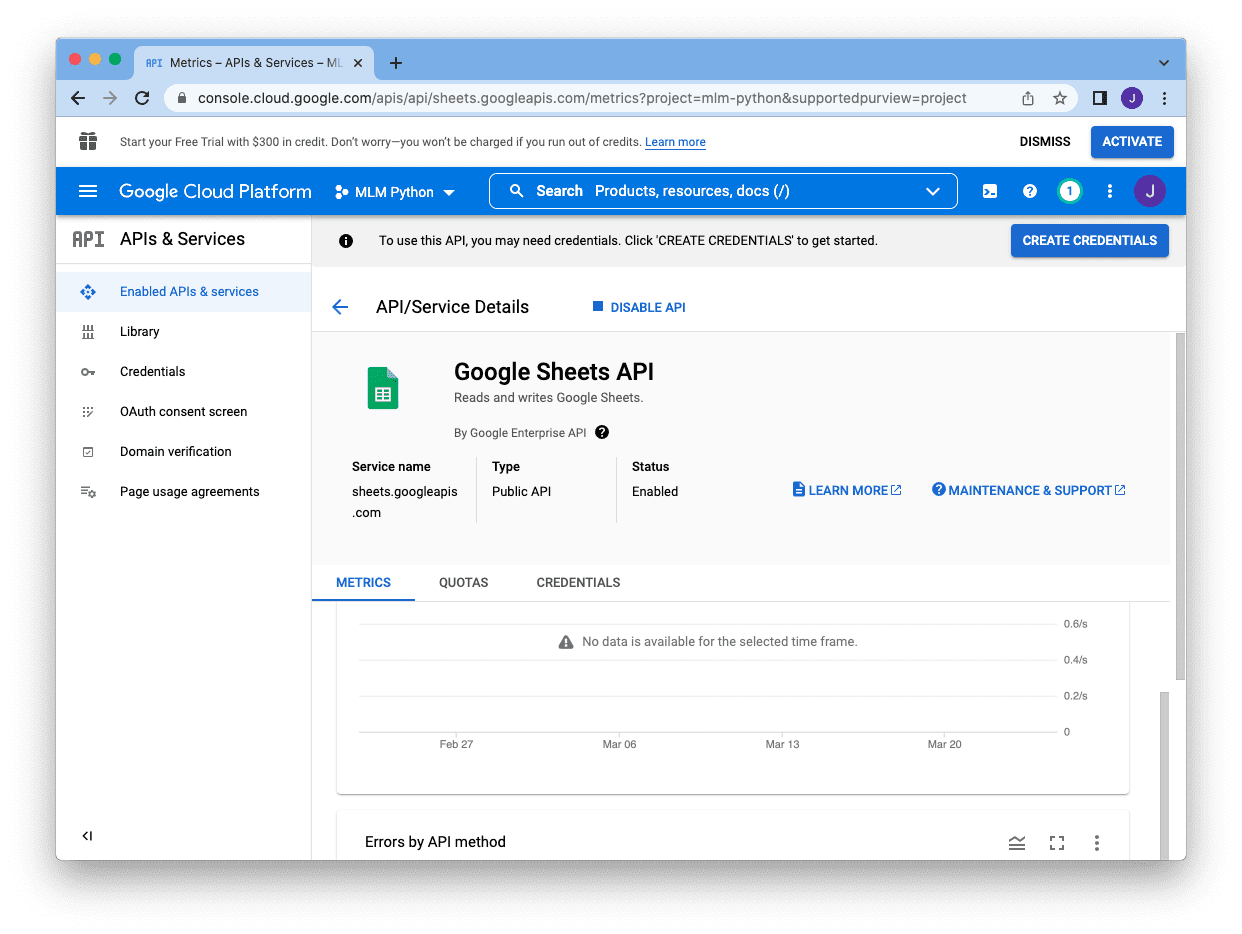Reload the page
The image size is (1242, 934).
pos(142,98)
